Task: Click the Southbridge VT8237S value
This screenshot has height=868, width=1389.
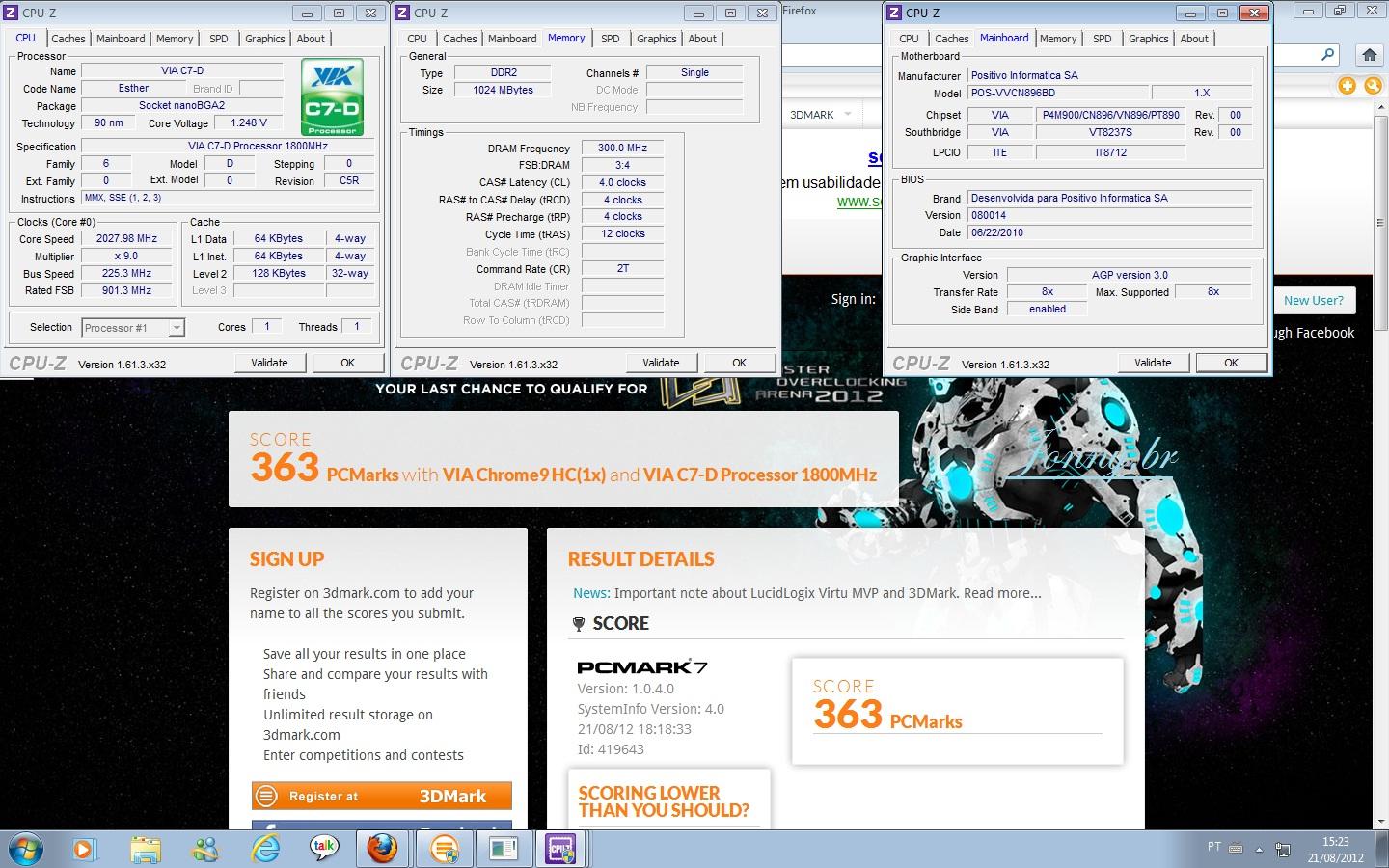Action: tap(1110, 132)
